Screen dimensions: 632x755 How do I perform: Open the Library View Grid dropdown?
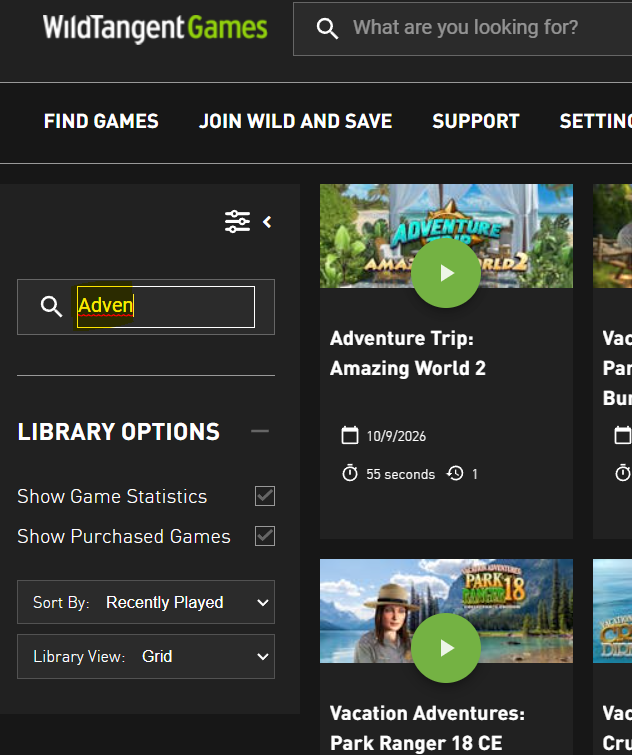[x=146, y=656]
